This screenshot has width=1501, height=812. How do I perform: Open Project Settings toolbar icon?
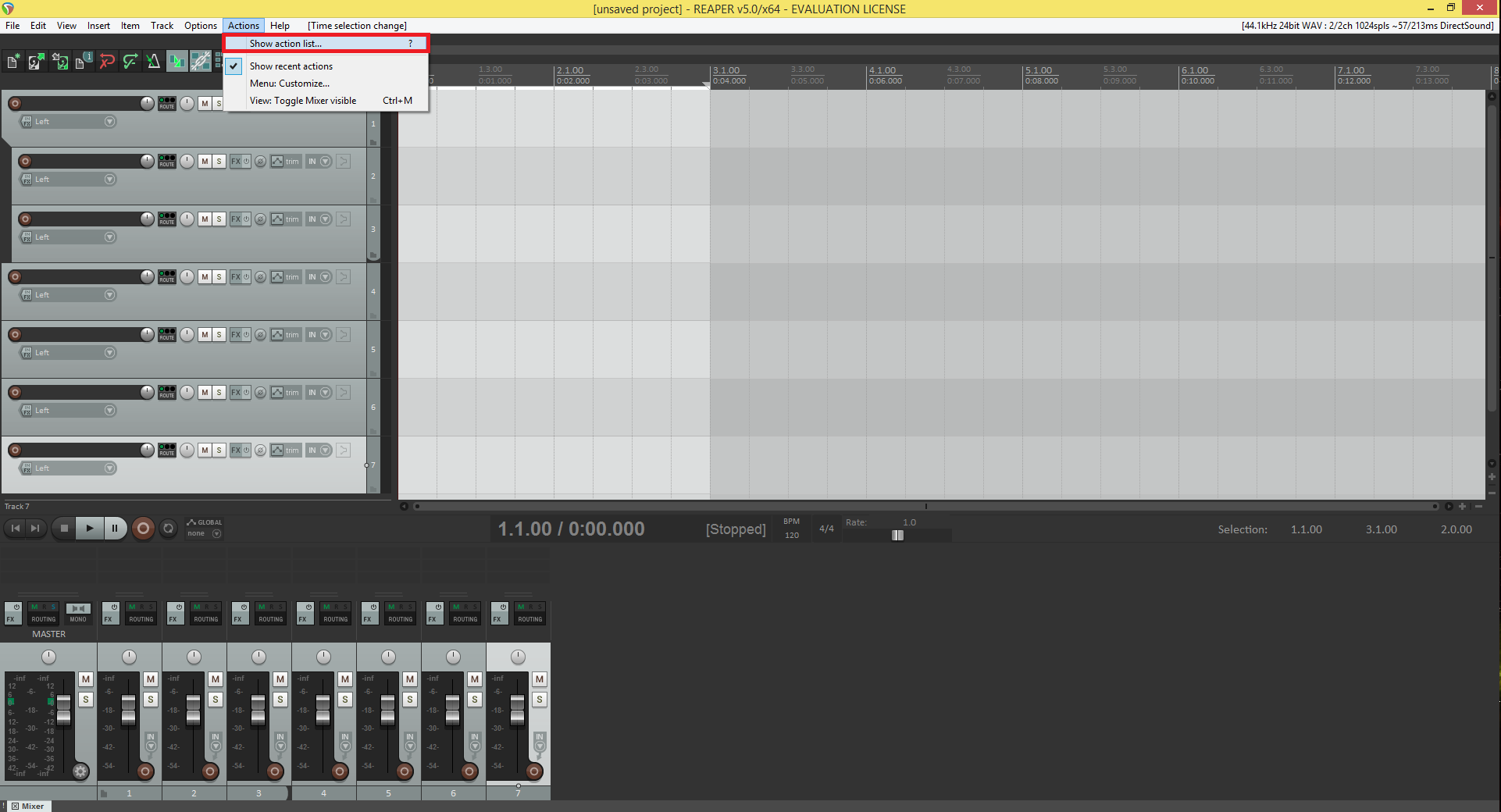pyautogui.click(x=83, y=62)
